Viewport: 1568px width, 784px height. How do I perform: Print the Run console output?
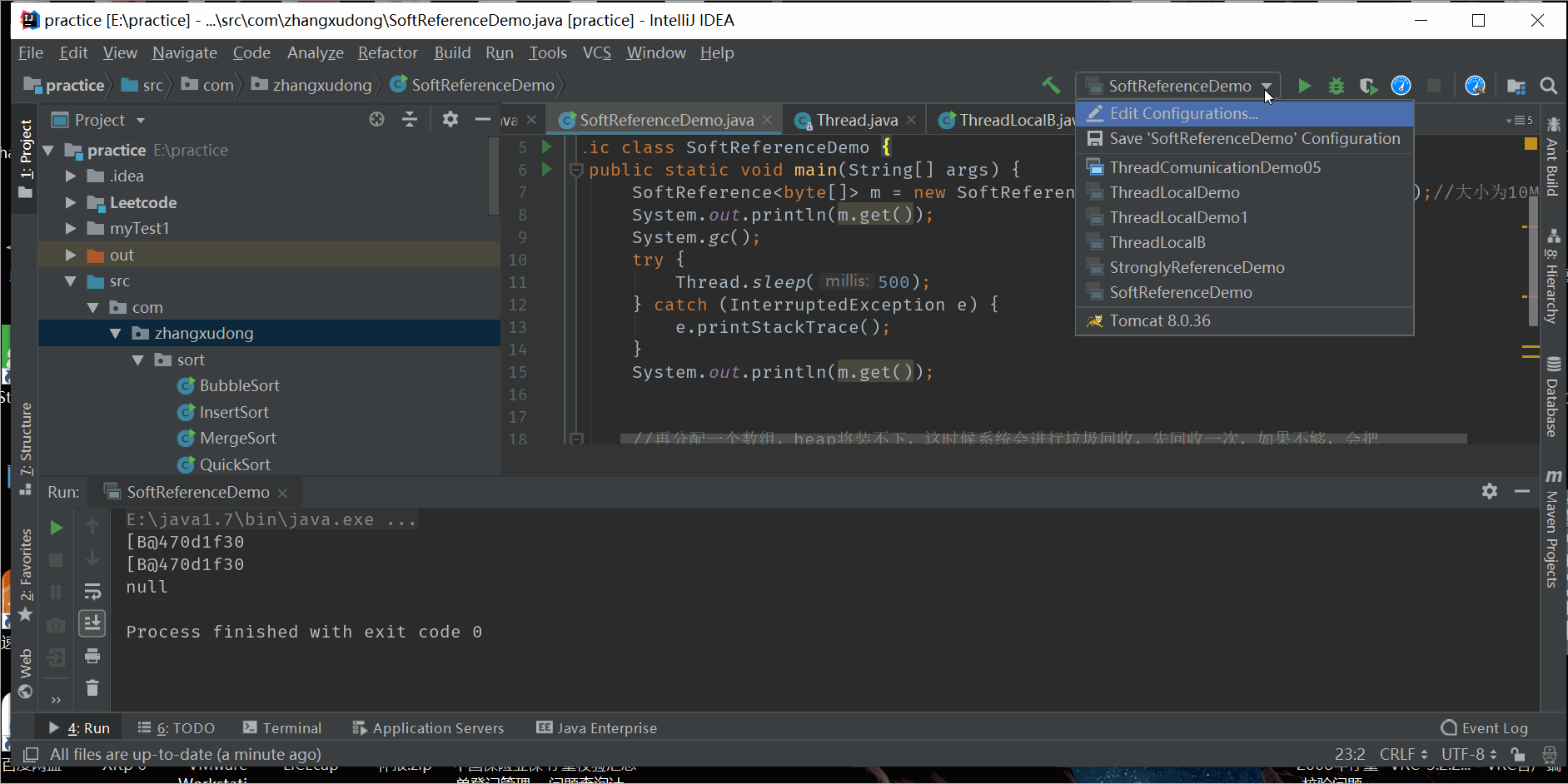(x=92, y=656)
